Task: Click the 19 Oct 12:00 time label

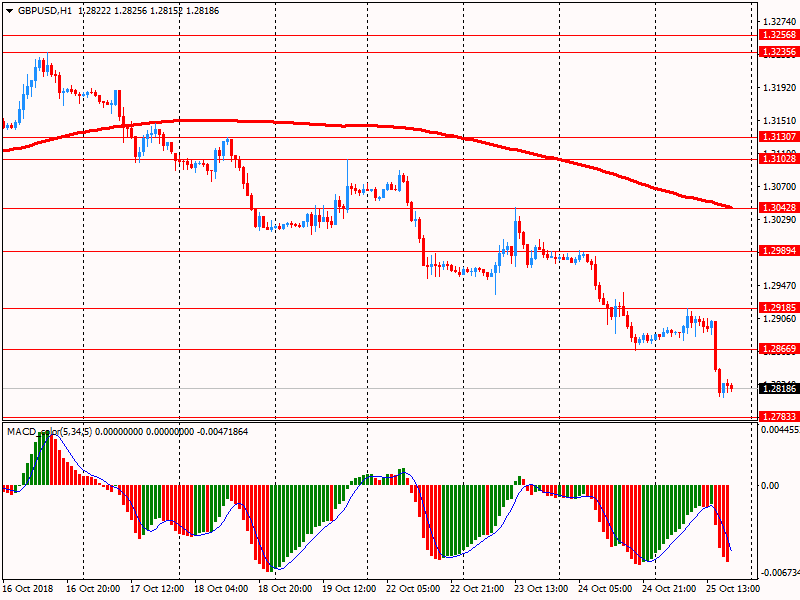Action: click(x=349, y=589)
